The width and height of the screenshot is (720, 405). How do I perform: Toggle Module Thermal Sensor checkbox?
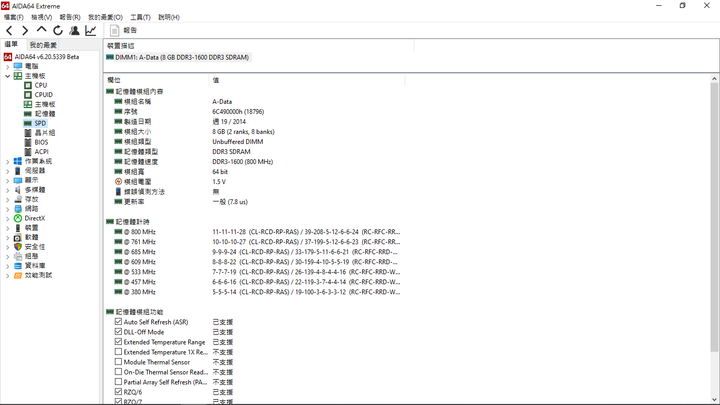pyautogui.click(x=118, y=362)
